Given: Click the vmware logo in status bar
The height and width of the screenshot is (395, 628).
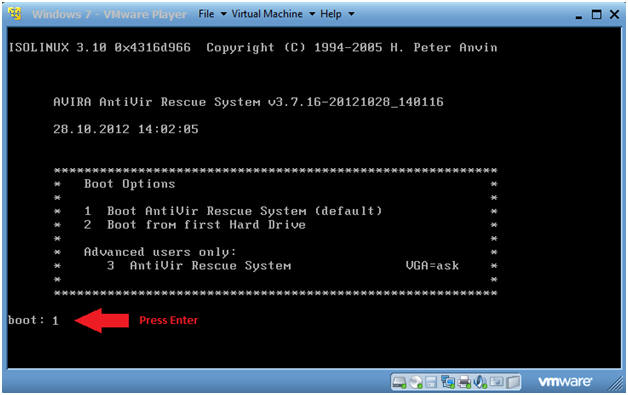Looking at the screenshot, I should (565, 382).
